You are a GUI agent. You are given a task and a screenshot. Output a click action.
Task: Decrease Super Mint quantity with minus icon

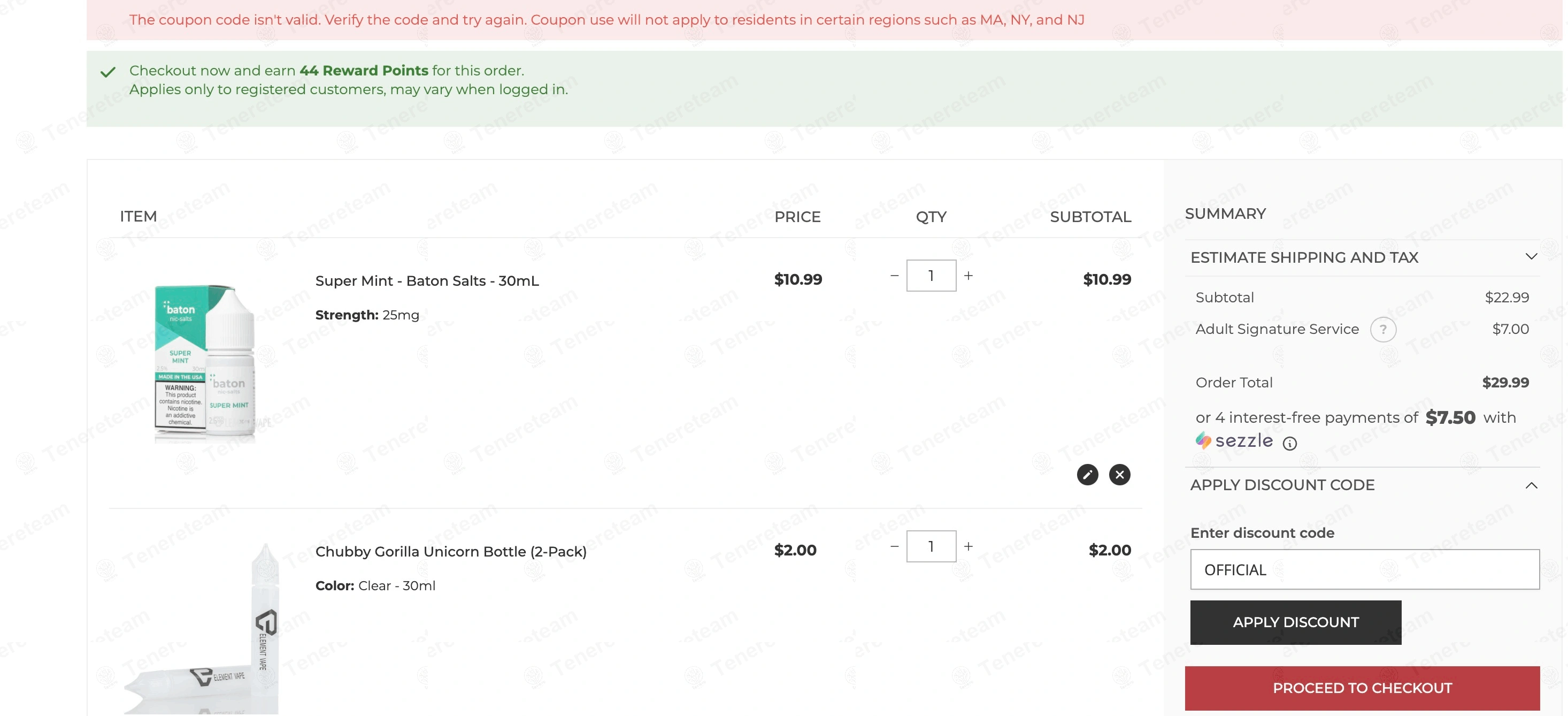[x=894, y=275]
